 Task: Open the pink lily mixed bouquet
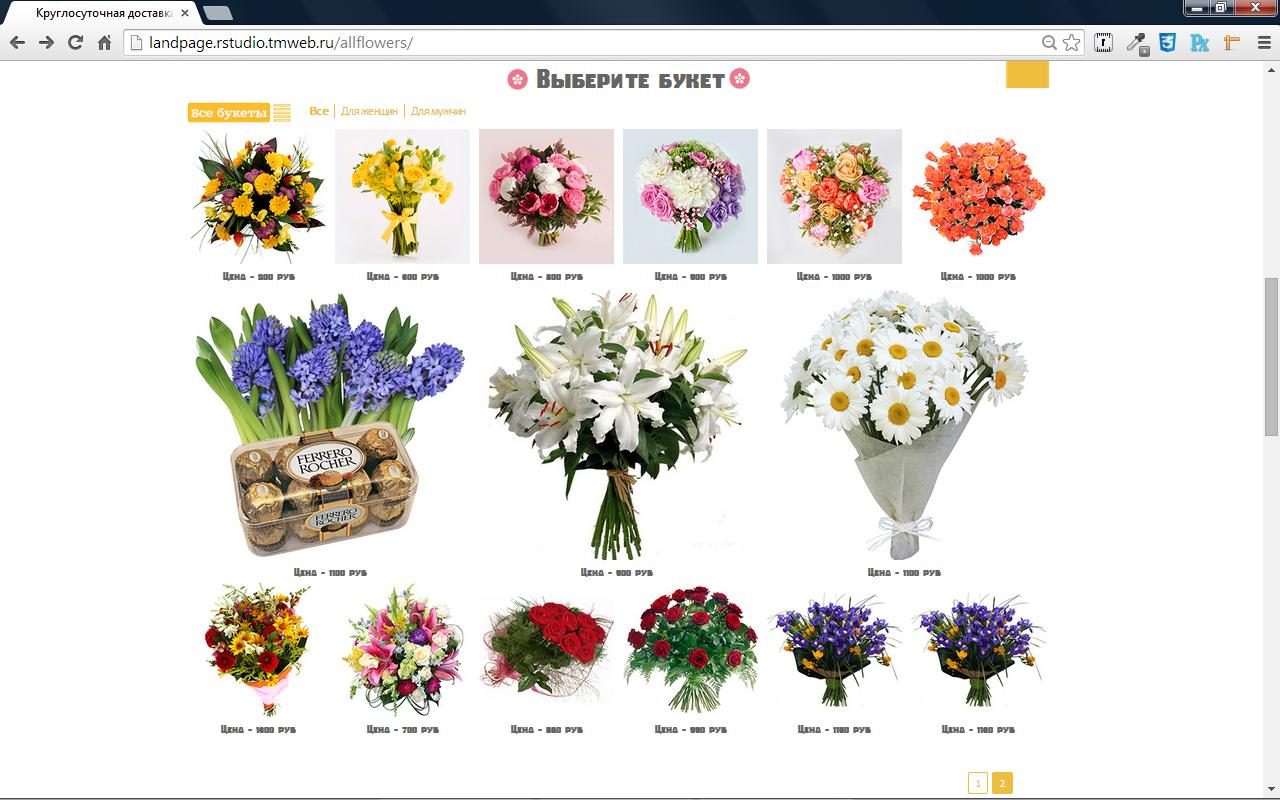point(402,650)
